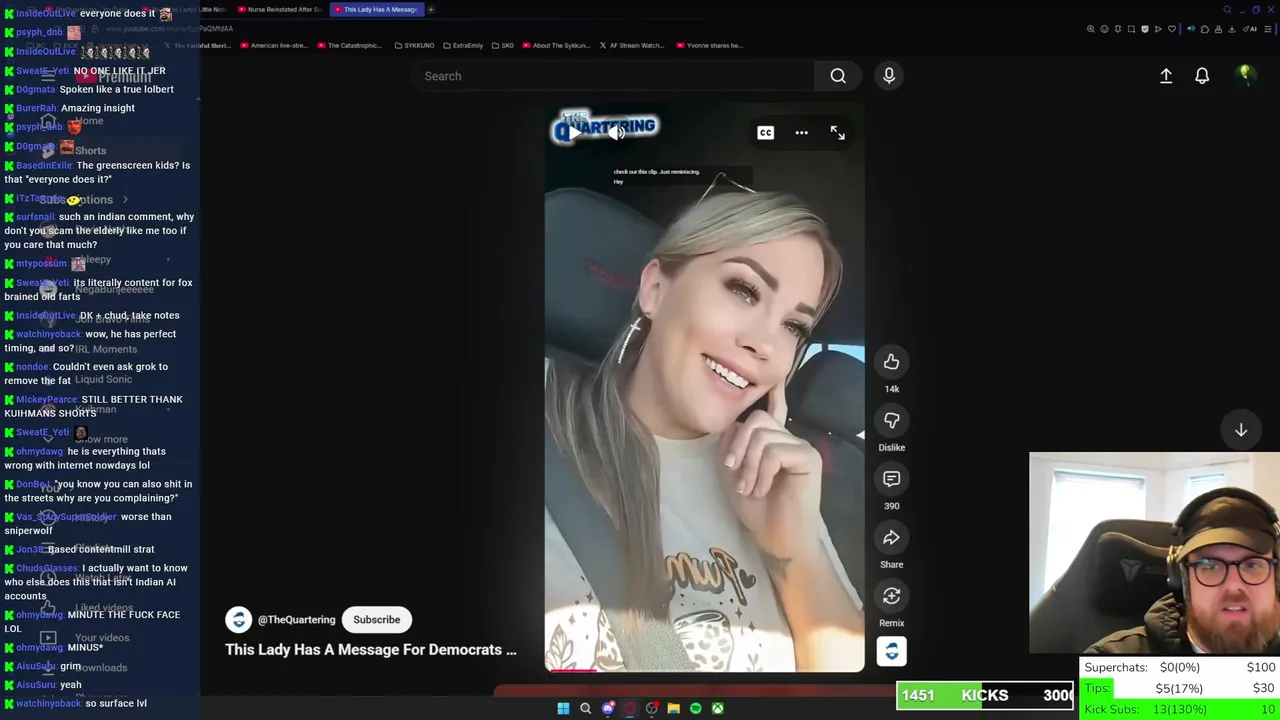Open 'AF Stream Watch...' bookmark
Image resolution: width=1280 pixels, height=720 pixels.
632,45
